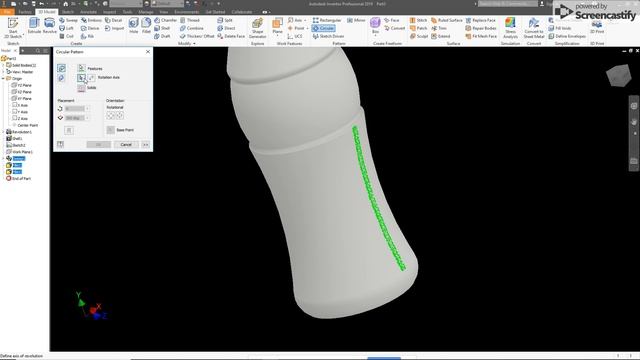The height and width of the screenshot is (360, 640).
Task: Click the Direct edit tool
Action: 226,28
